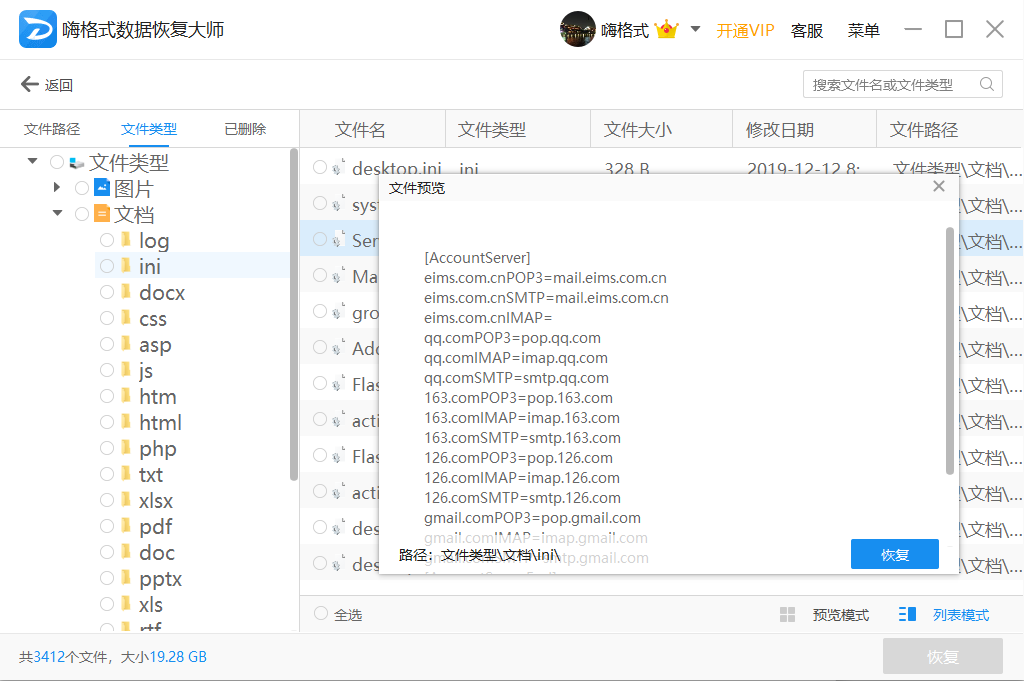The width and height of the screenshot is (1024, 681).
Task: Select the radio button for html folder
Action: click(106, 422)
